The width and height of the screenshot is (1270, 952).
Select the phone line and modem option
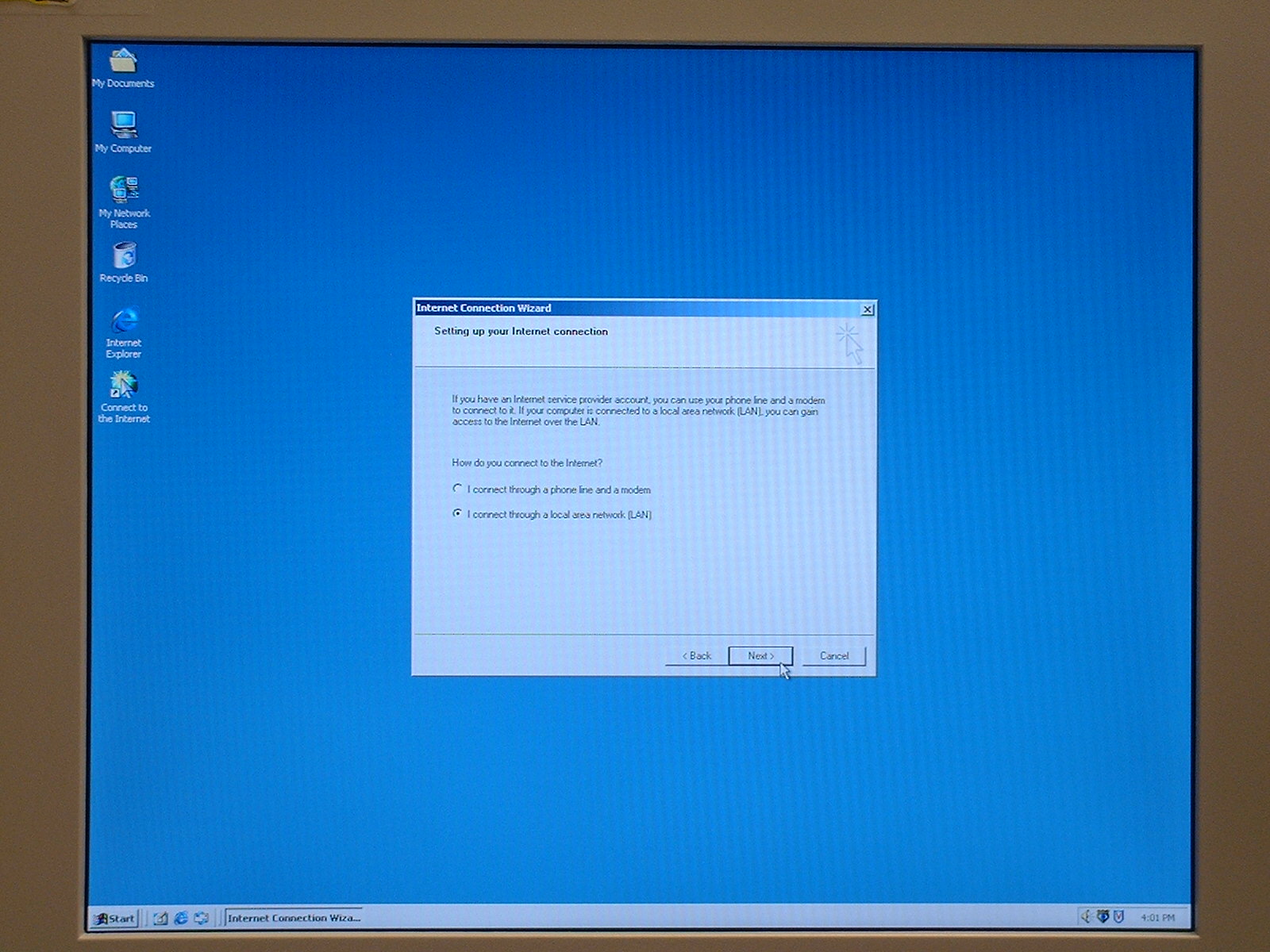coord(457,489)
